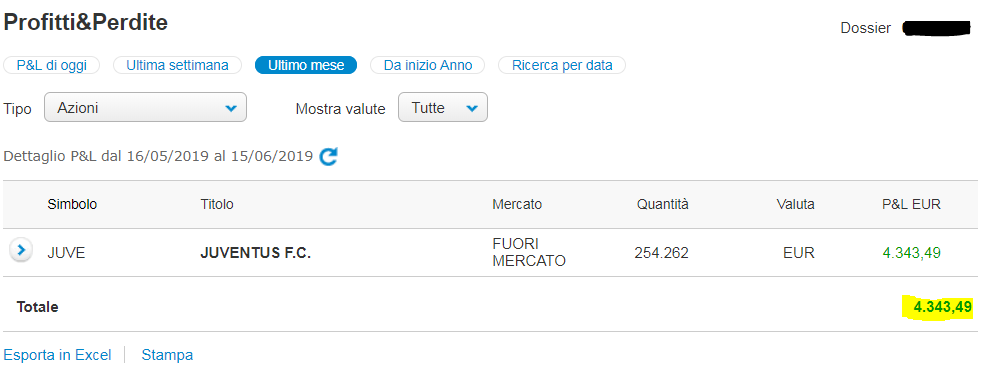Open the Tipo Azioni dropdown

tap(145, 107)
